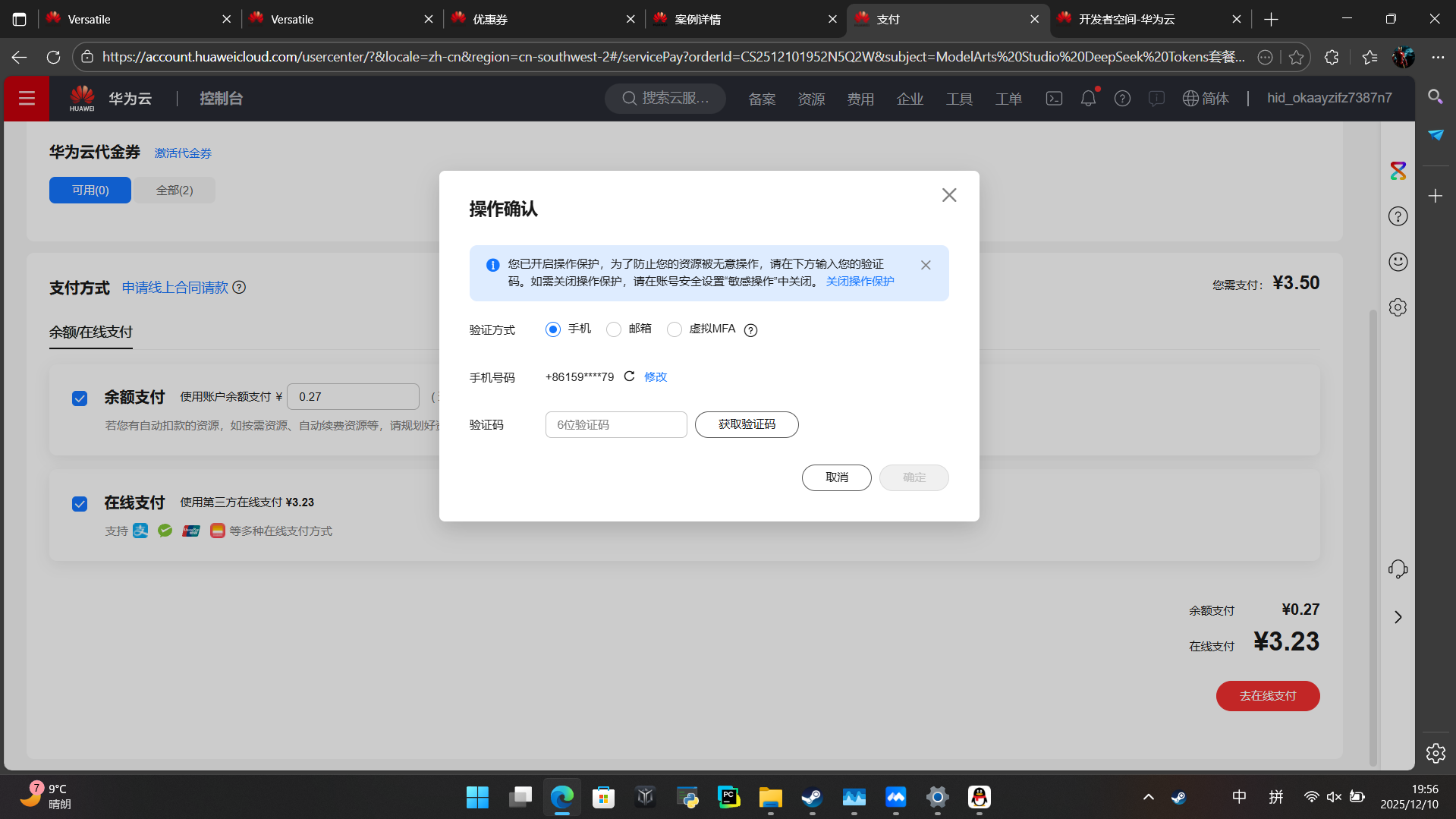
Task: Show the virtual MFA help tooltip
Action: [x=750, y=330]
